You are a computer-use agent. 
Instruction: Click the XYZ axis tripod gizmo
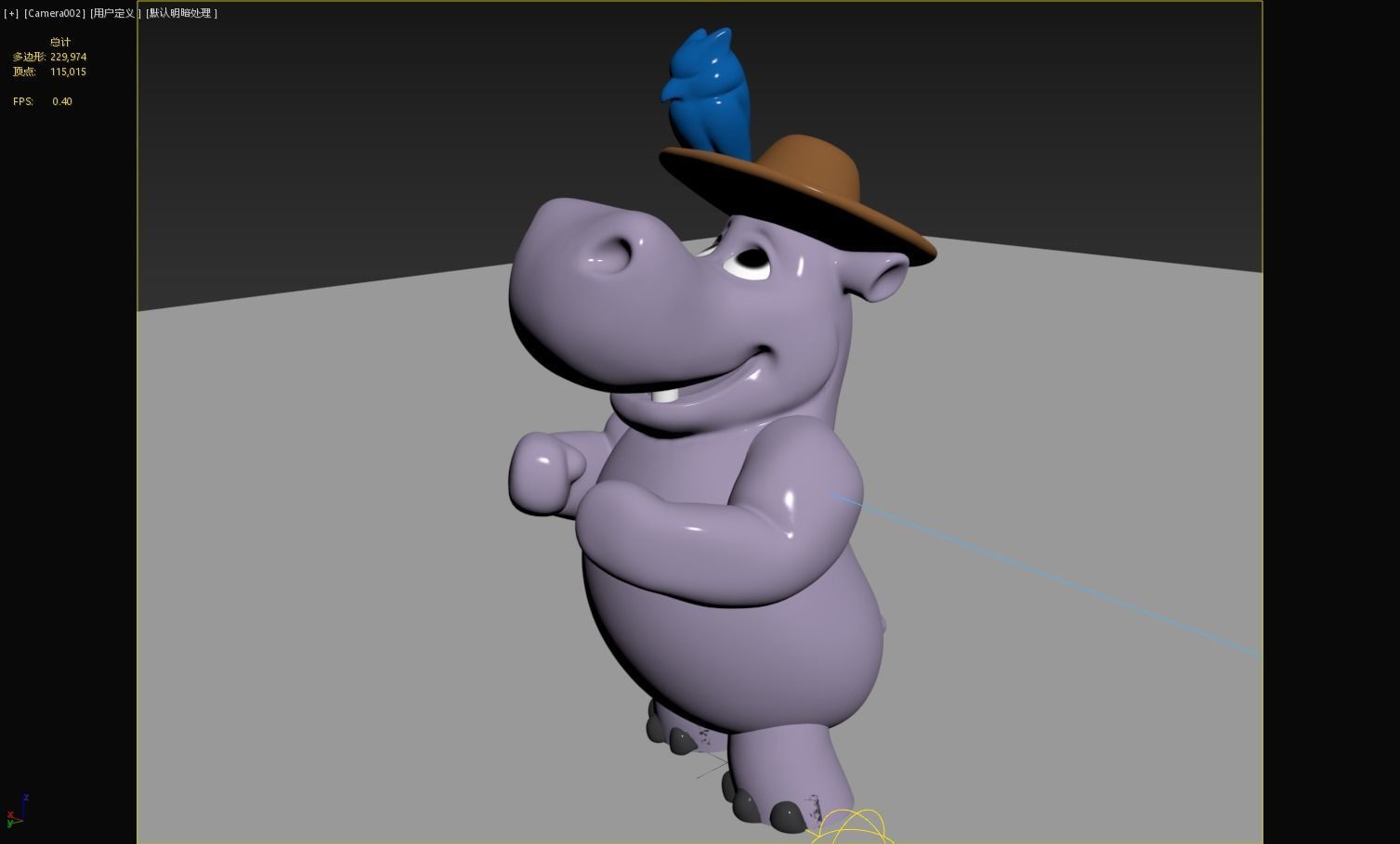(16, 811)
